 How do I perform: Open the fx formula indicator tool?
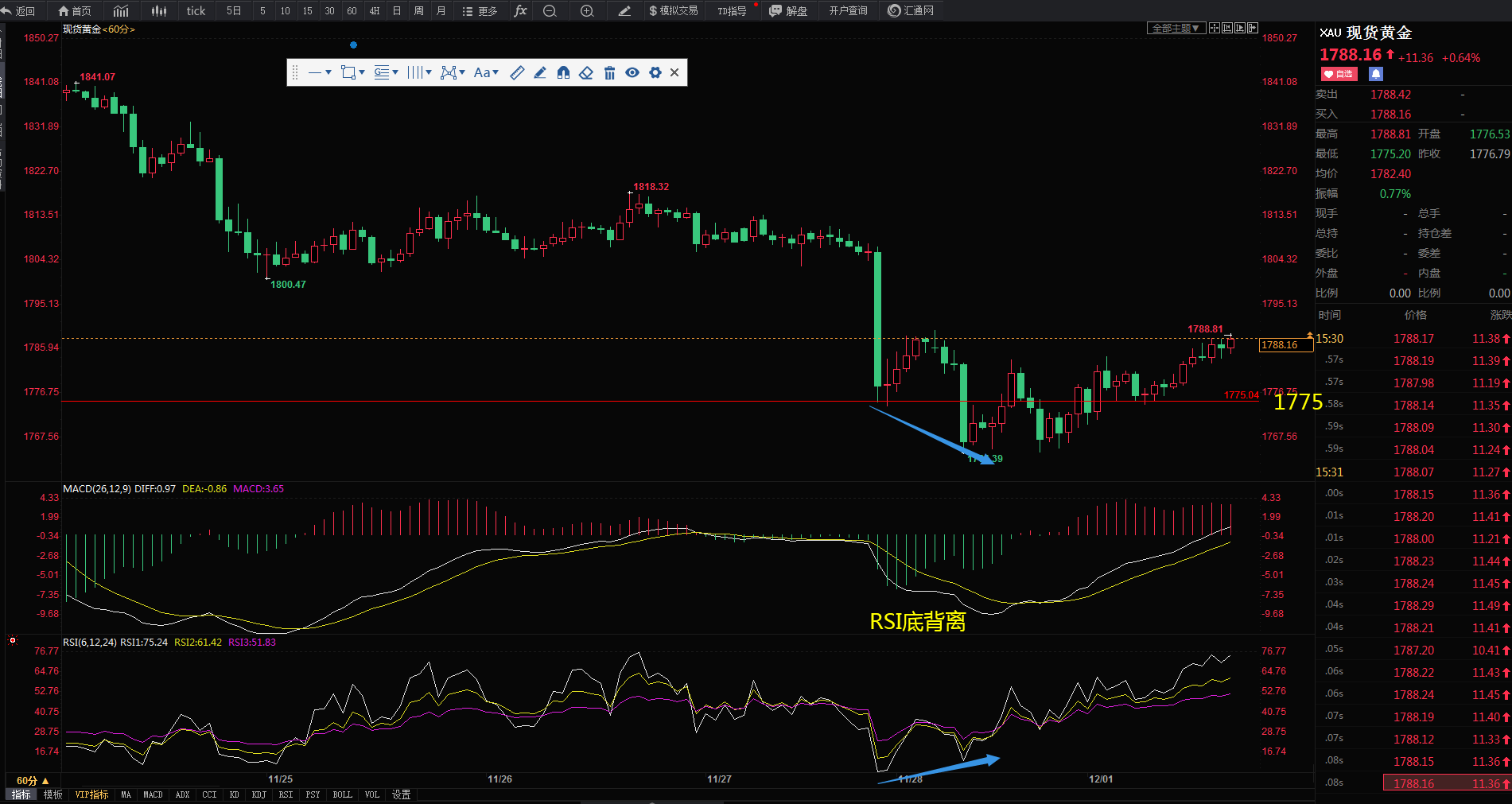click(x=520, y=11)
